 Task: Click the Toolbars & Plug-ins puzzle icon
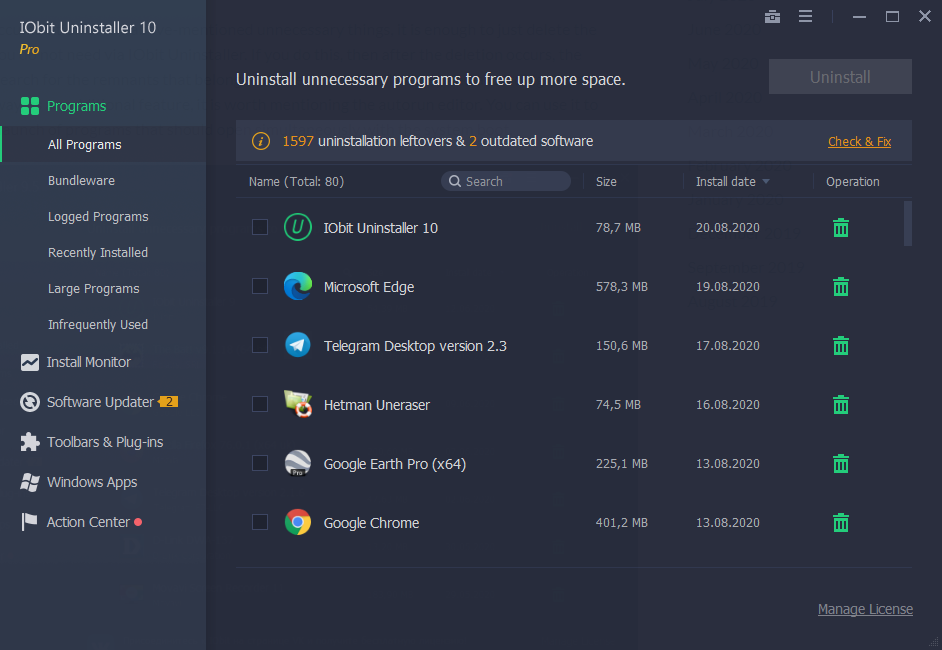[29, 442]
